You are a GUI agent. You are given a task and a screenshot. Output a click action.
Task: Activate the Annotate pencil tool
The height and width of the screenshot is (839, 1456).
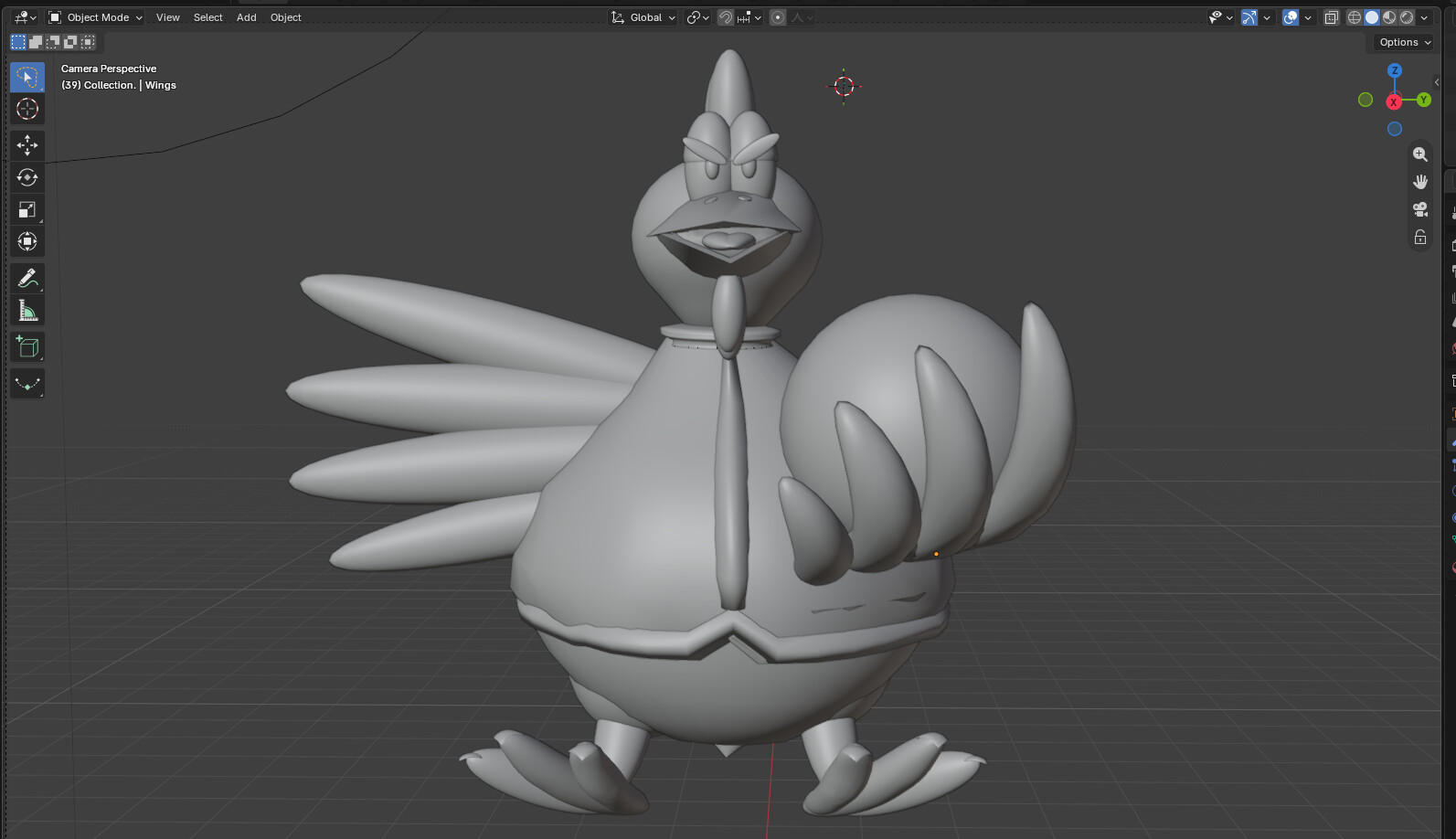pos(27,278)
